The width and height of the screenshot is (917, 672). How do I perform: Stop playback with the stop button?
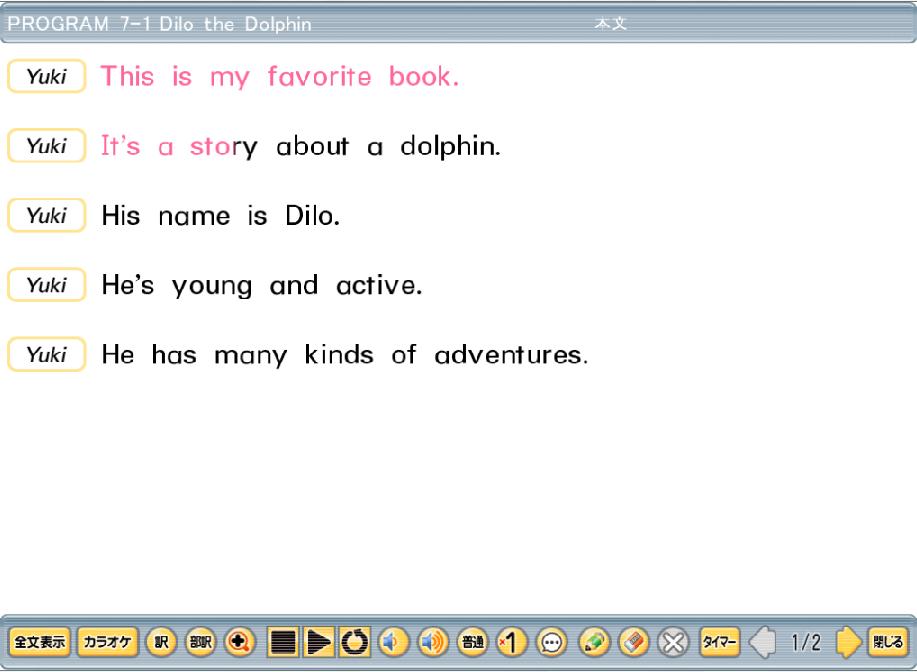tap(283, 642)
